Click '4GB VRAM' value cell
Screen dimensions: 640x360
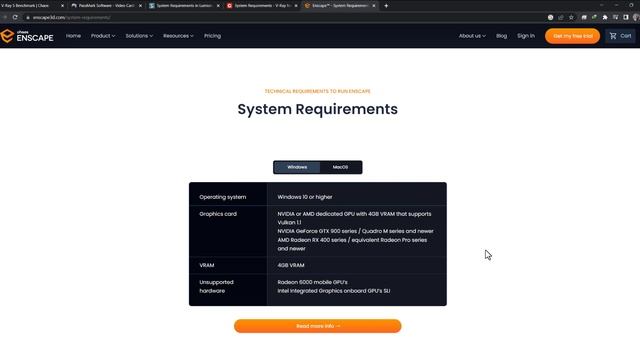point(291,265)
